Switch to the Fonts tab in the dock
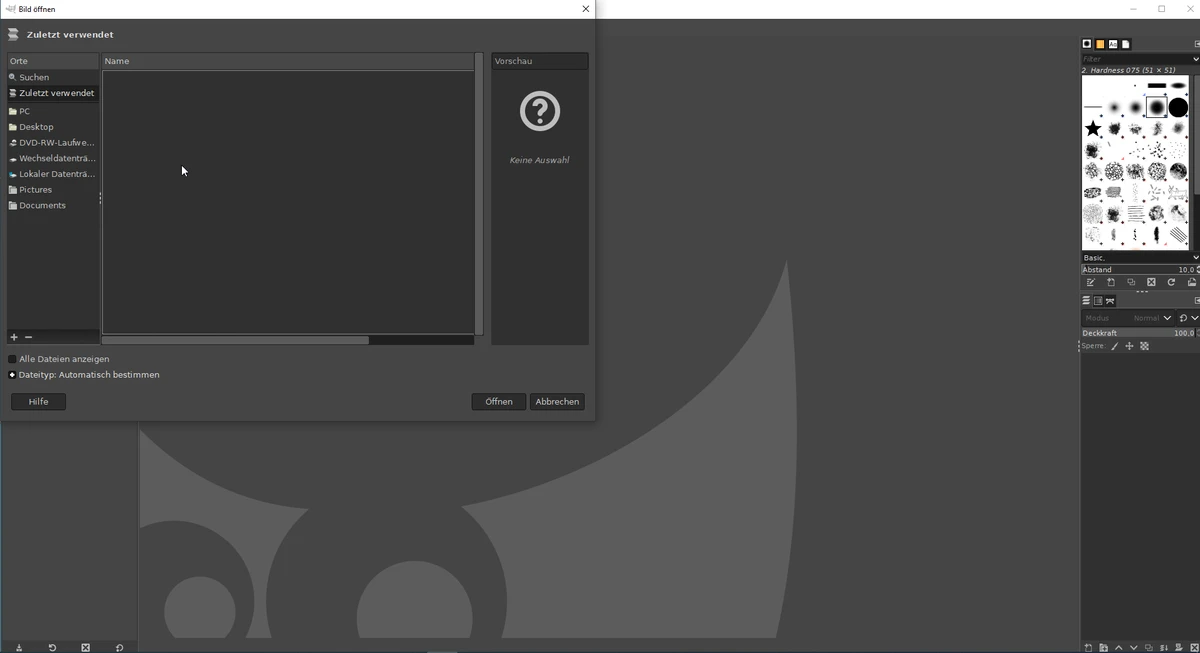 1113,44
